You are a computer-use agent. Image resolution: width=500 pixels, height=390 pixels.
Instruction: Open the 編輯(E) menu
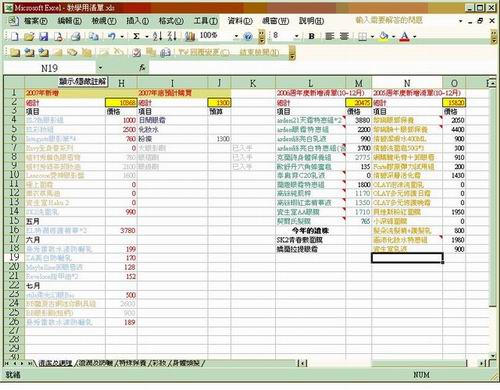coord(69,21)
